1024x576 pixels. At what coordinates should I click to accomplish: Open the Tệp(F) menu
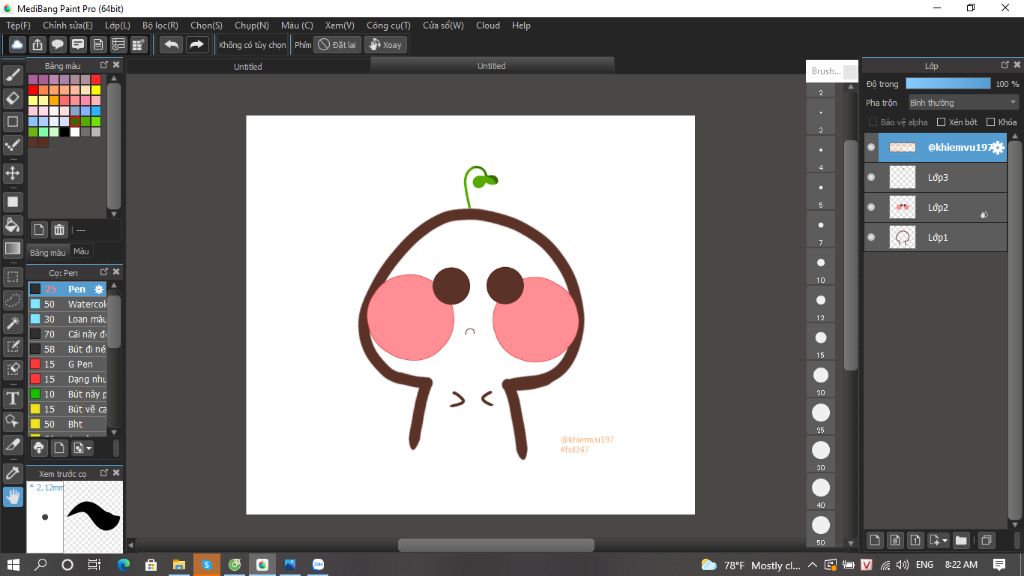click(x=18, y=25)
